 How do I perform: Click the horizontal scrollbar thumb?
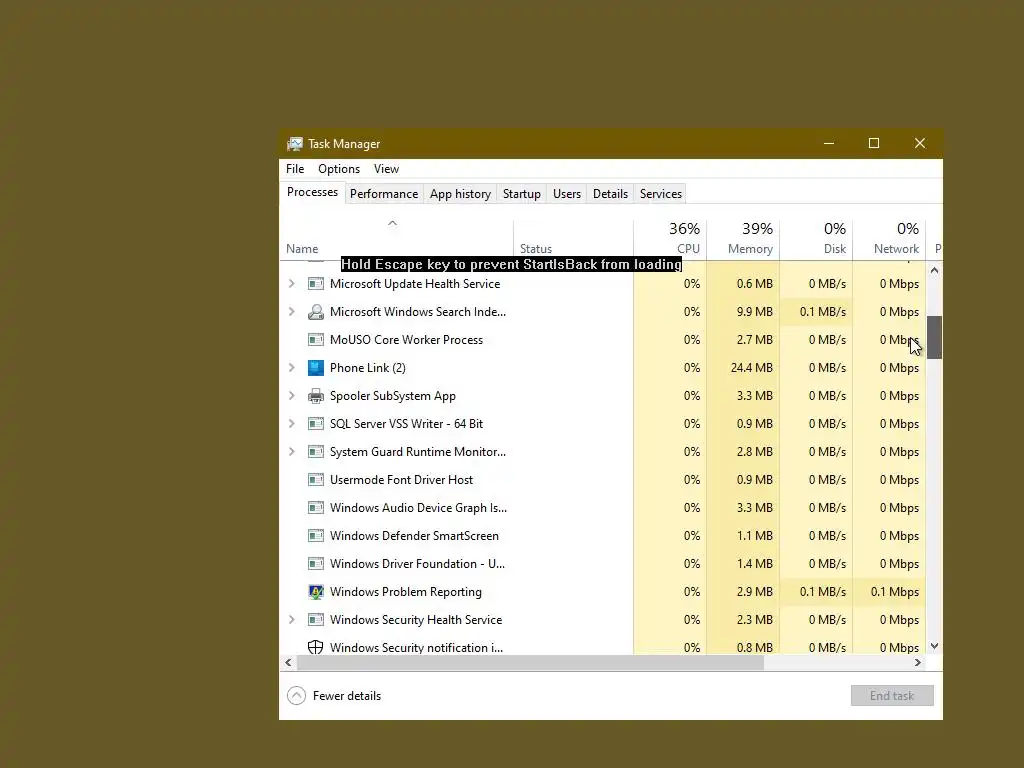530,663
